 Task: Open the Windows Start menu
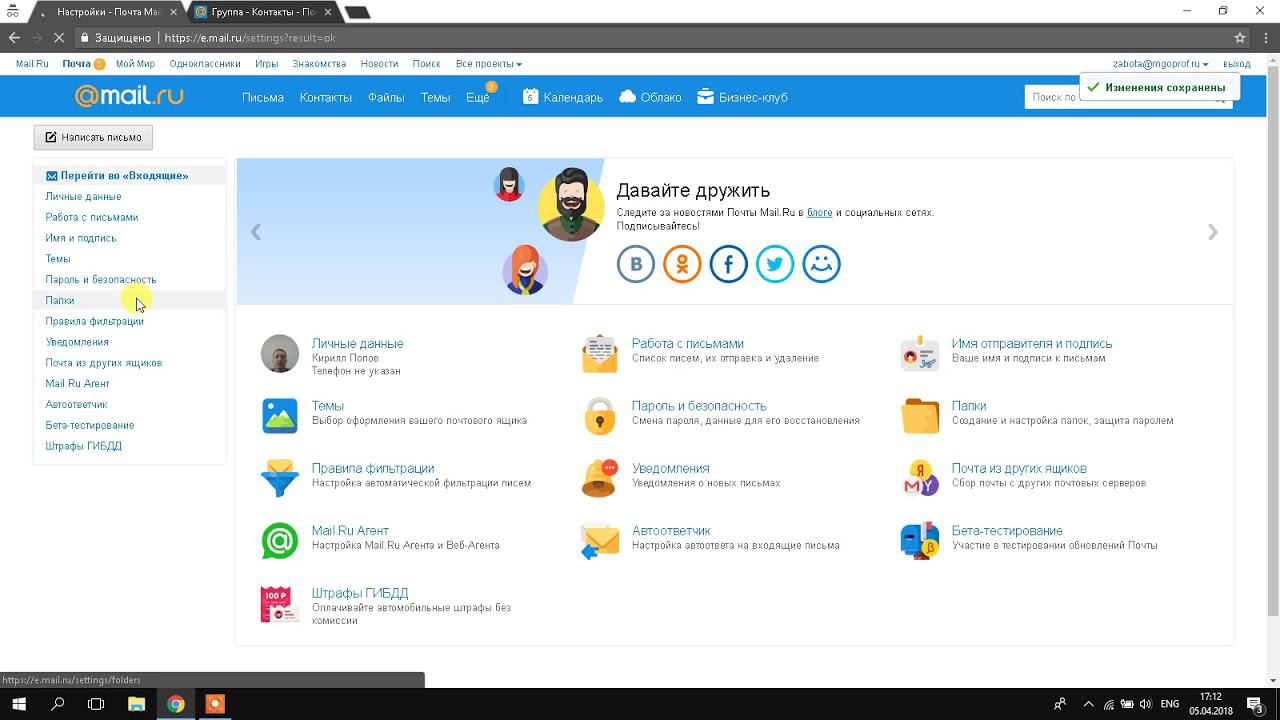(19, 704)
